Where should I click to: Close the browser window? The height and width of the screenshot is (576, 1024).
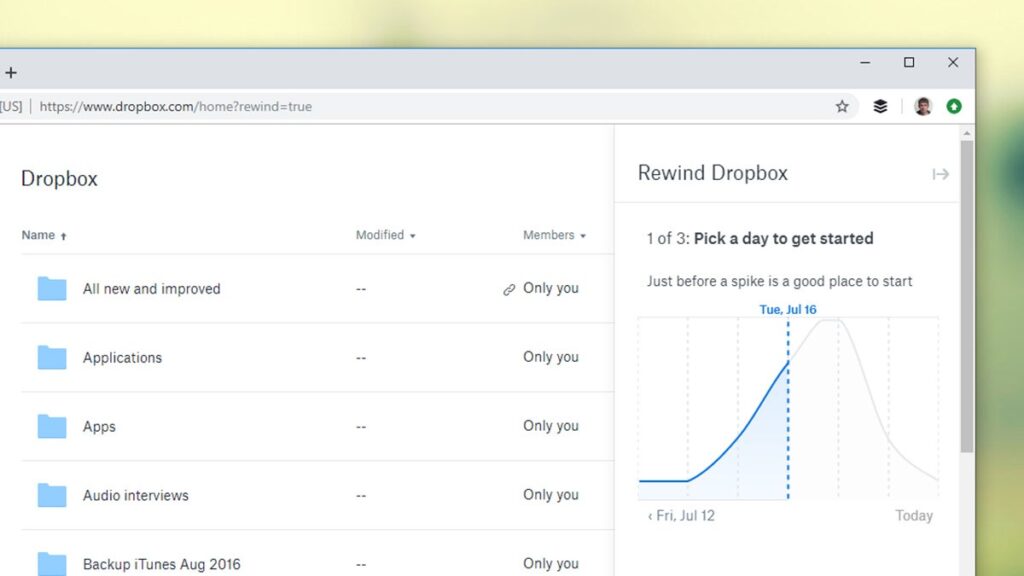click(953, 63)
